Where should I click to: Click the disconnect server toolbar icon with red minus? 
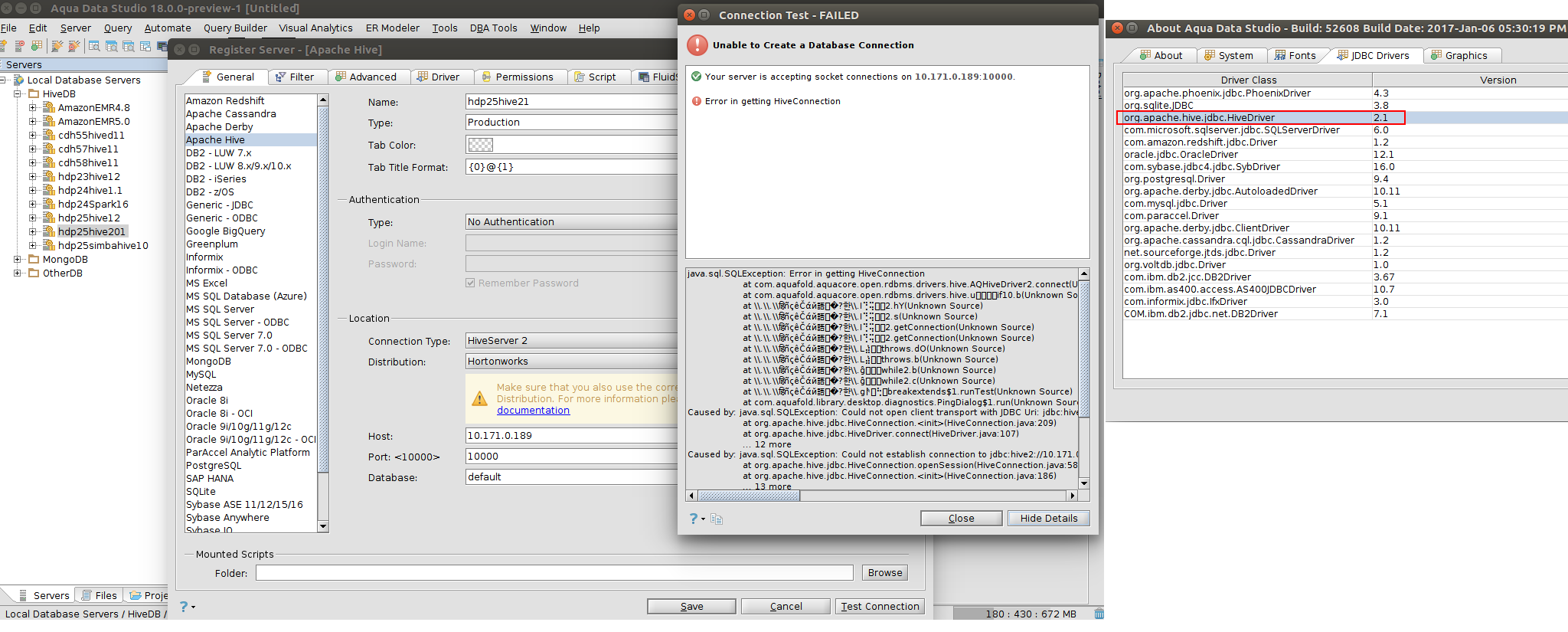pyautogui.click(x=20, y=46)
